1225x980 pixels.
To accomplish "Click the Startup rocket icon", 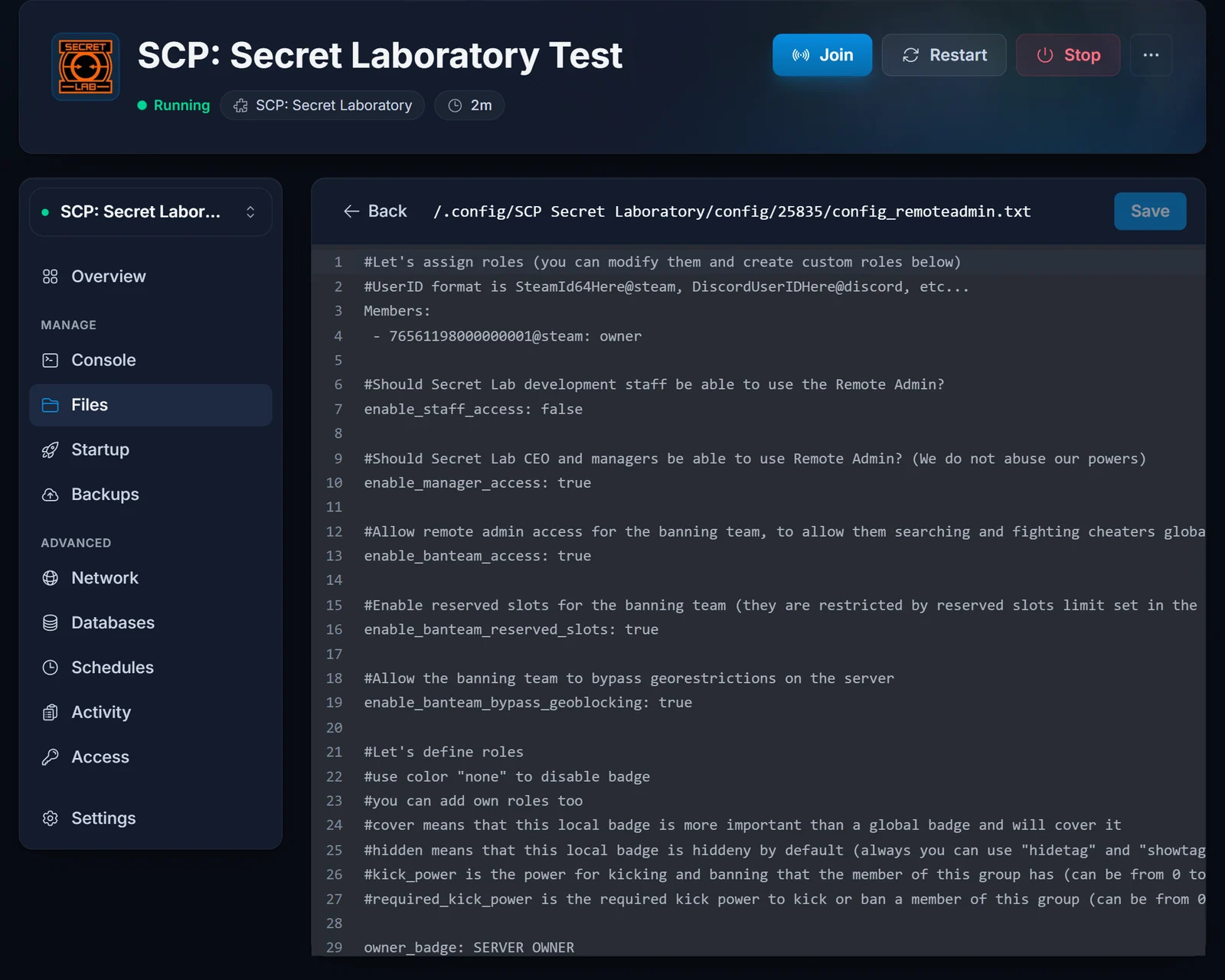I will pos(51,449).
